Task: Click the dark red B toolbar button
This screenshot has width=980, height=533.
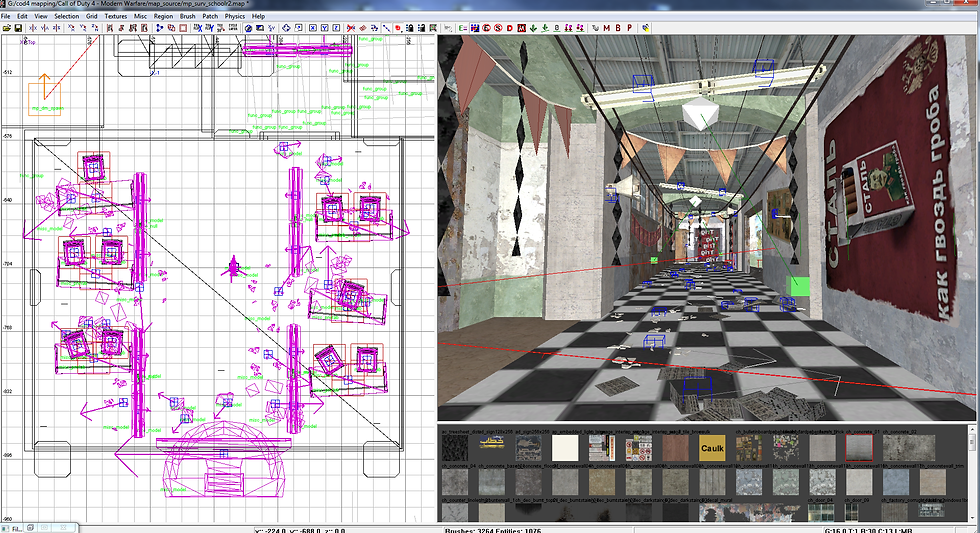Action: [x=618, y=28]
